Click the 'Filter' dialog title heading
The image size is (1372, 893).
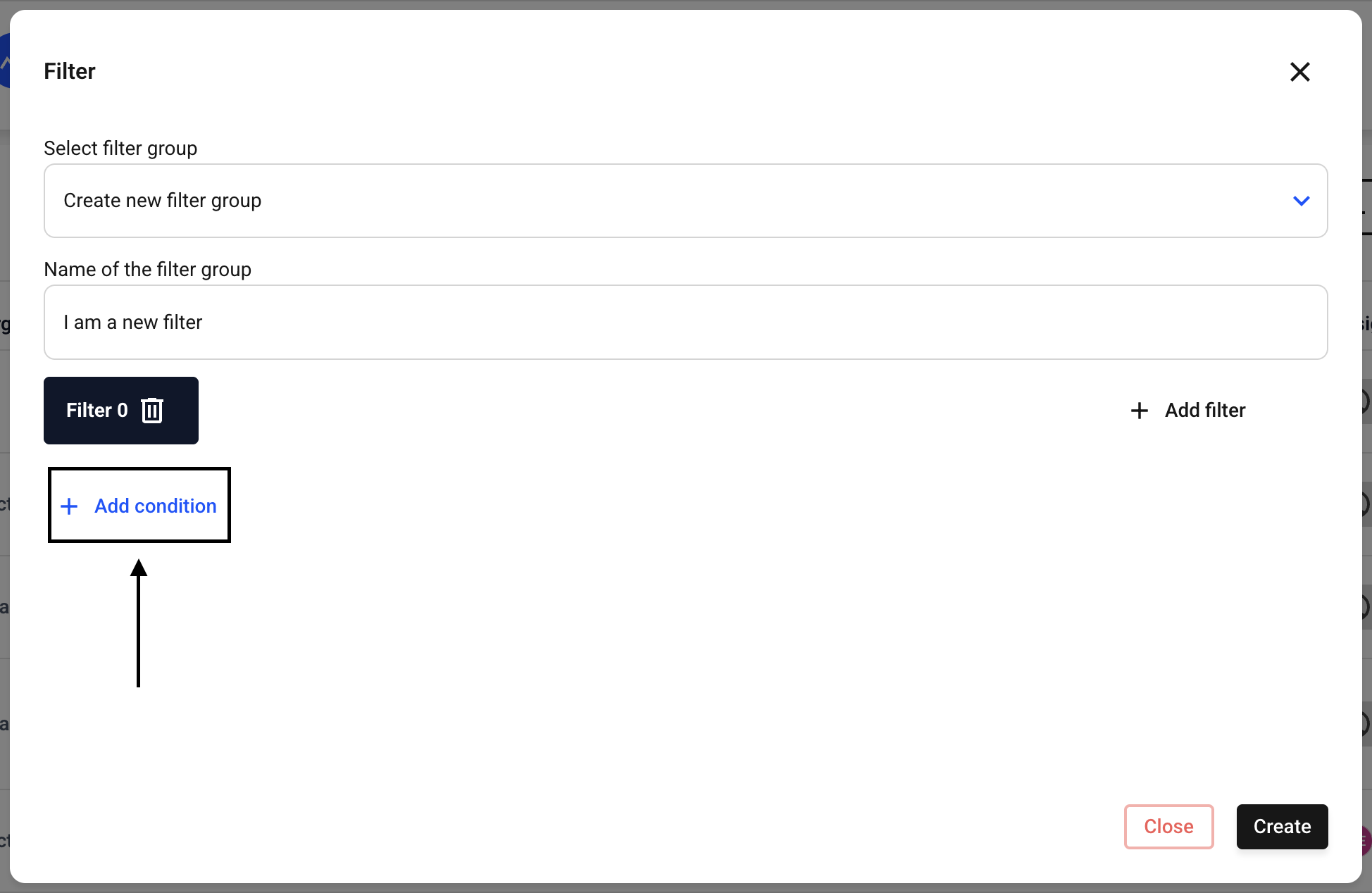click(x=70, y=71)
